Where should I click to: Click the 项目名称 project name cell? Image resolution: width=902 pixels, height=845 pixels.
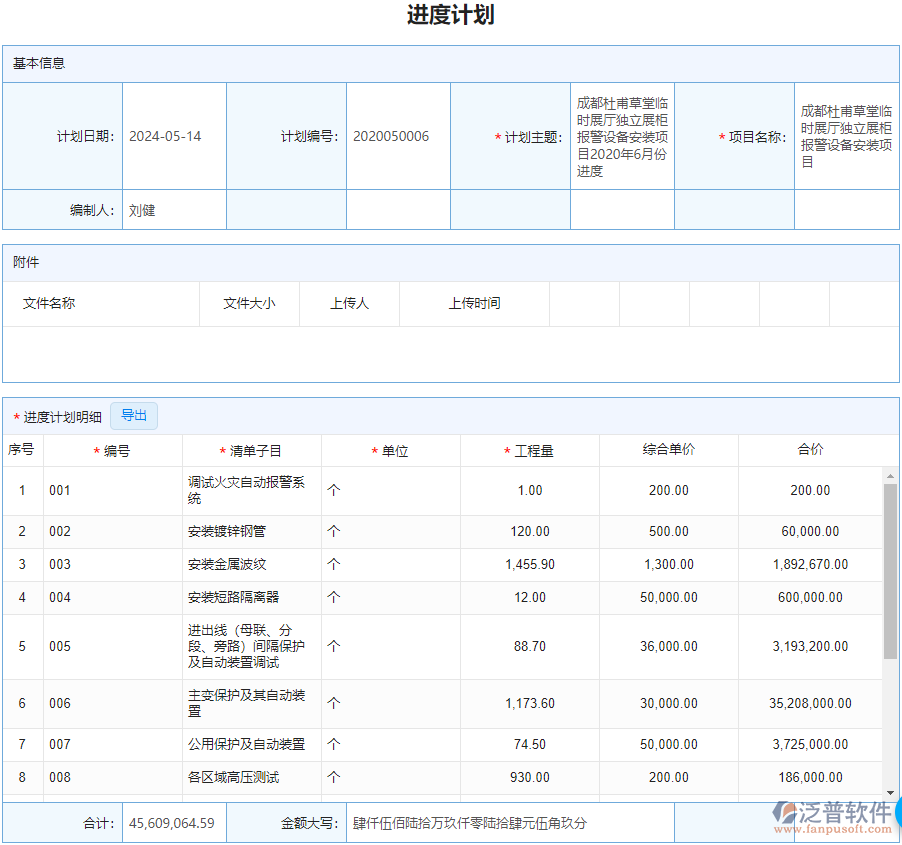coord(845,136)
